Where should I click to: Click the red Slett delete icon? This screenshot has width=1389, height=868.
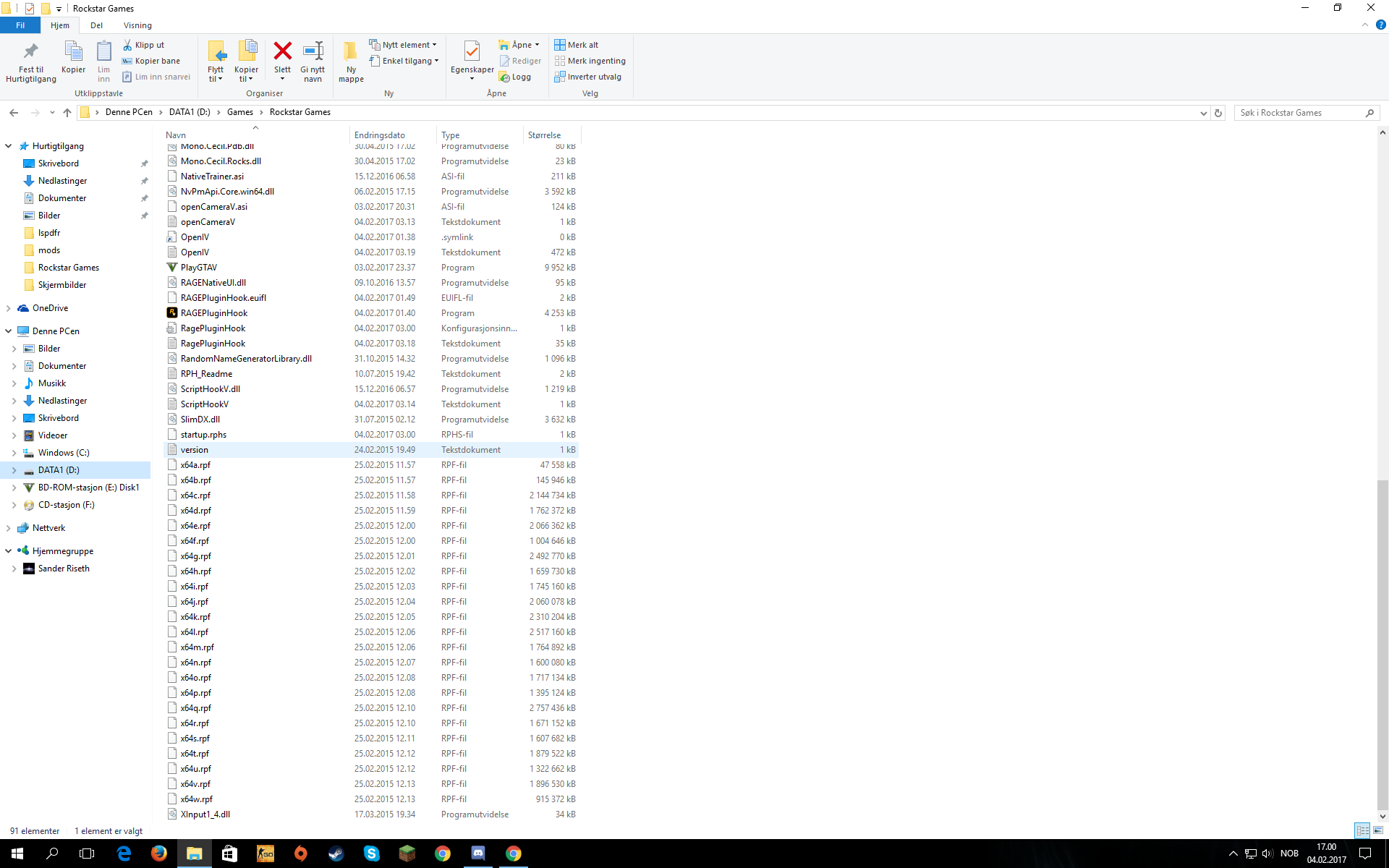pyautogui.click(x=282, y=52)
